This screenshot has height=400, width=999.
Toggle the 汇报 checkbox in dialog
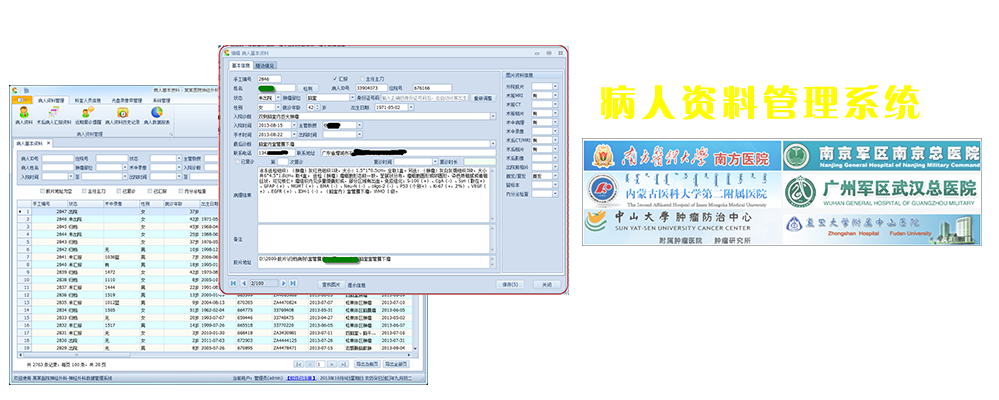coord(335,77)
